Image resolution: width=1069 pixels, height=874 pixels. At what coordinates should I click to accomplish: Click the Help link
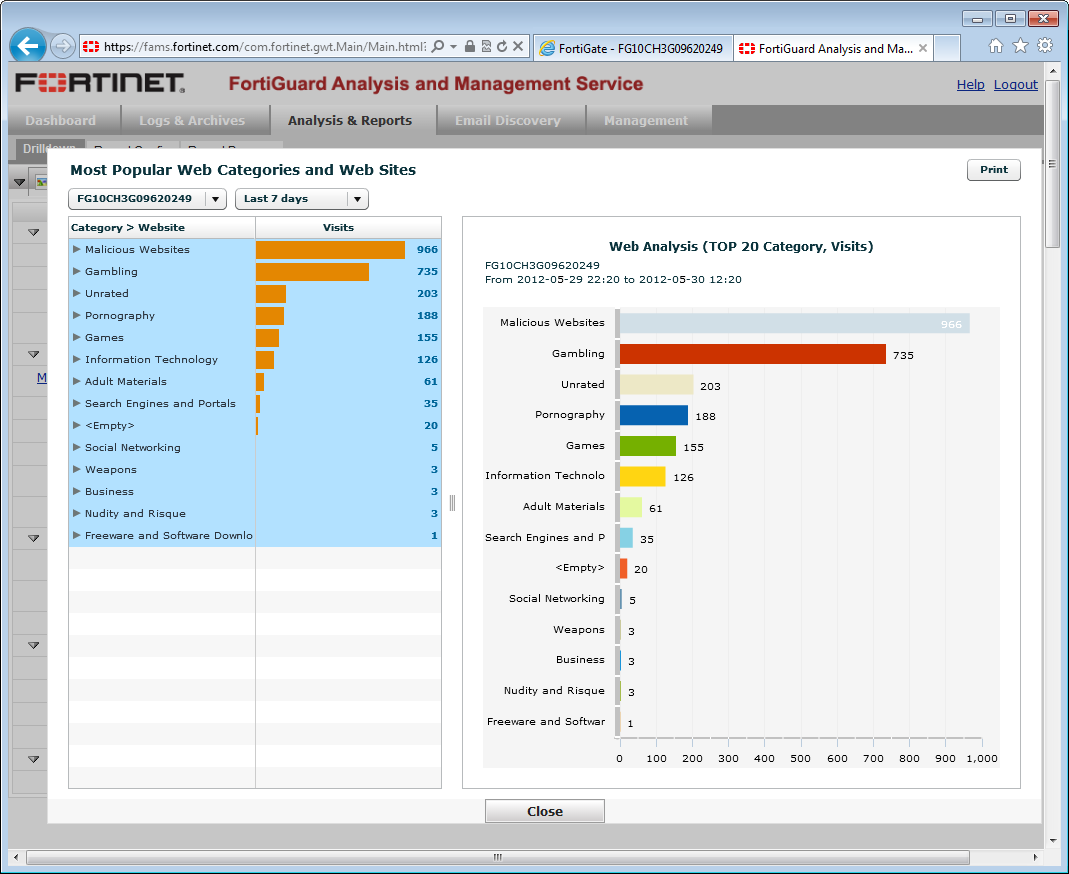point(970,85)
